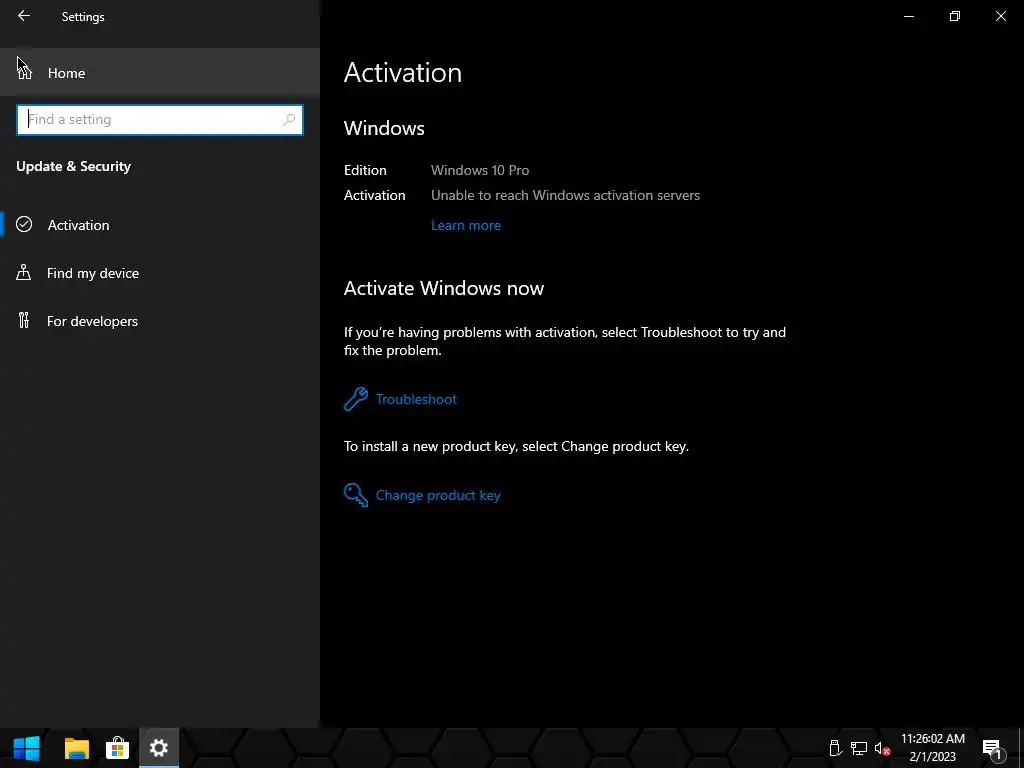Open the Windows Start menu
1024x768 pixels.
27,748
